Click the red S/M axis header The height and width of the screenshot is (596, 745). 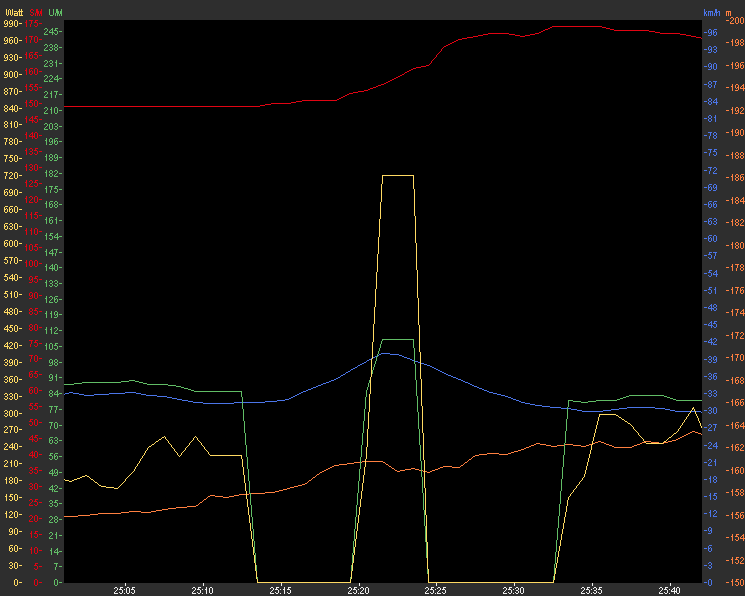(x=35, y=12)
